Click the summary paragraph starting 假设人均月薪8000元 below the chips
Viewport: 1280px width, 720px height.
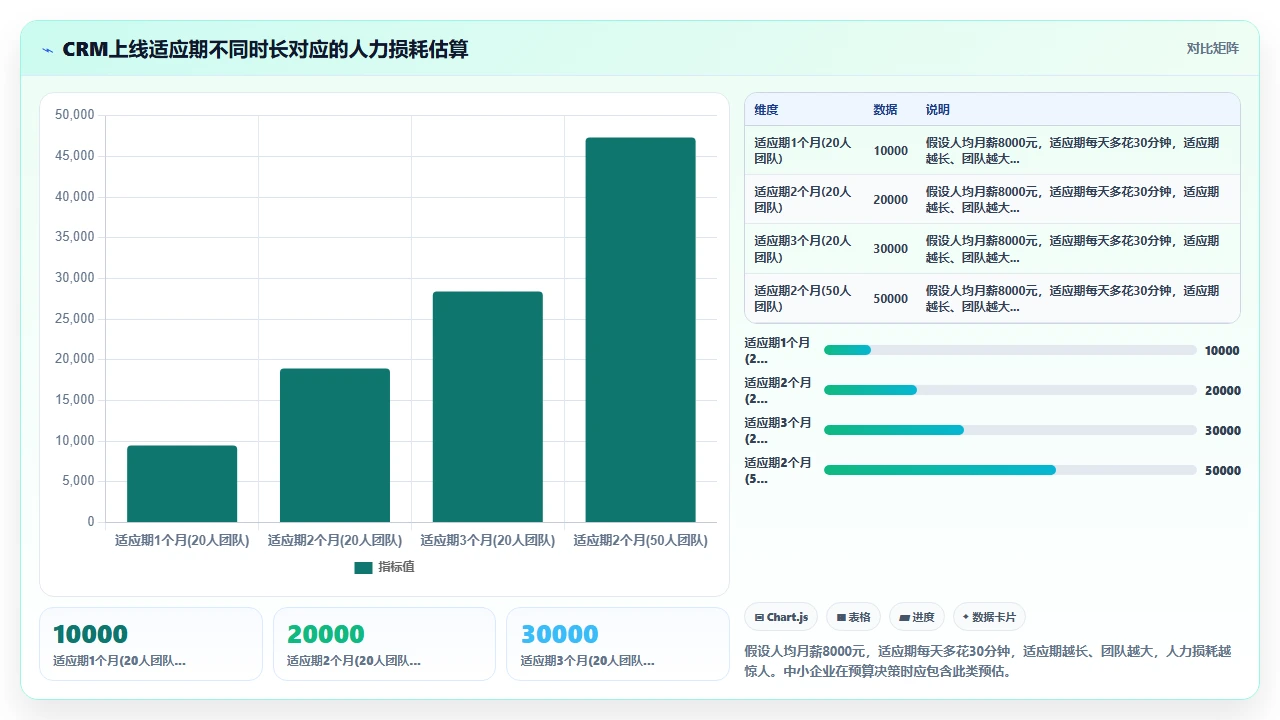click(990, 661)
